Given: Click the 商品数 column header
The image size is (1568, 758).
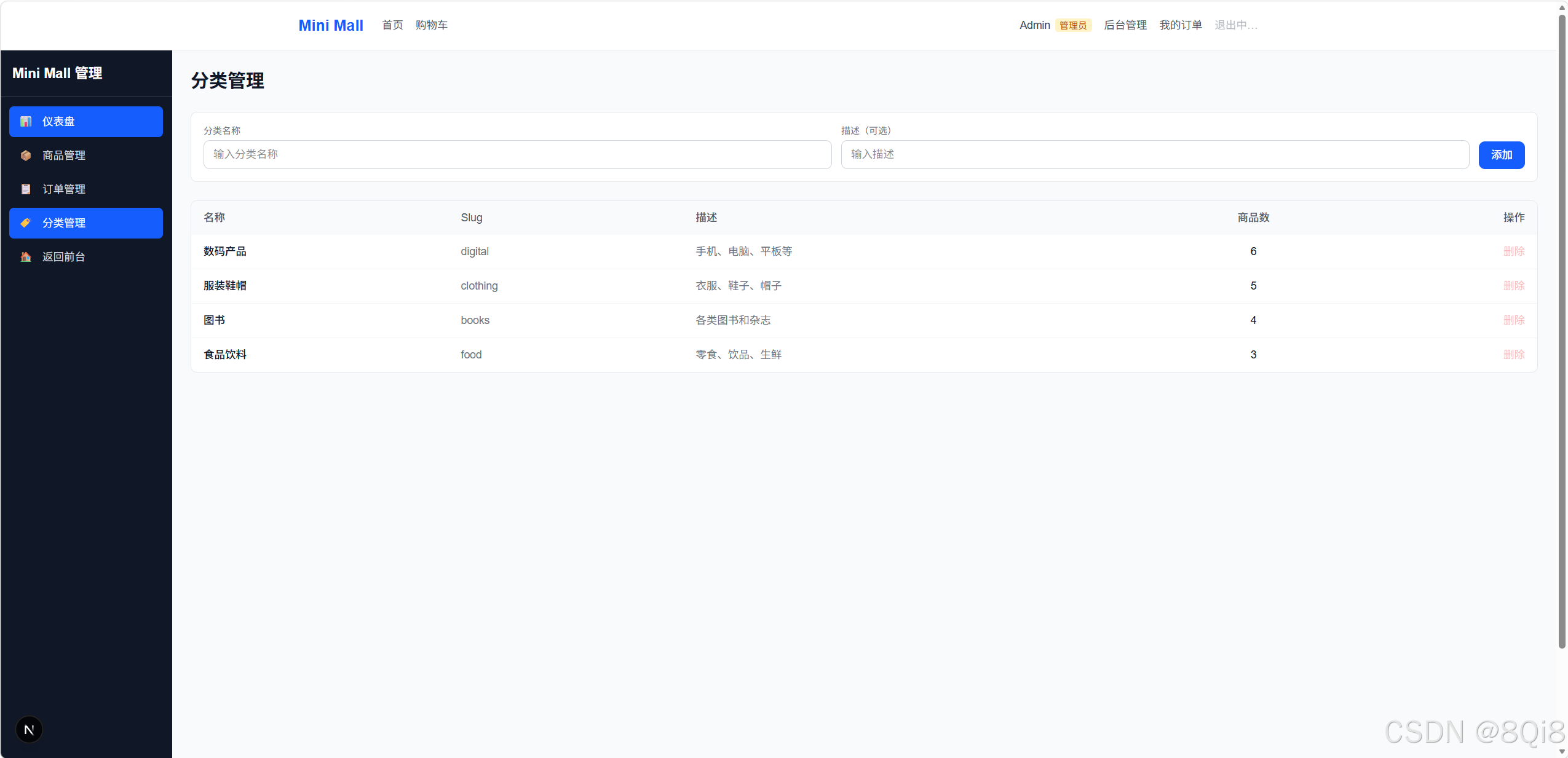Looking at the screenshot, I should click(1253, 218).
